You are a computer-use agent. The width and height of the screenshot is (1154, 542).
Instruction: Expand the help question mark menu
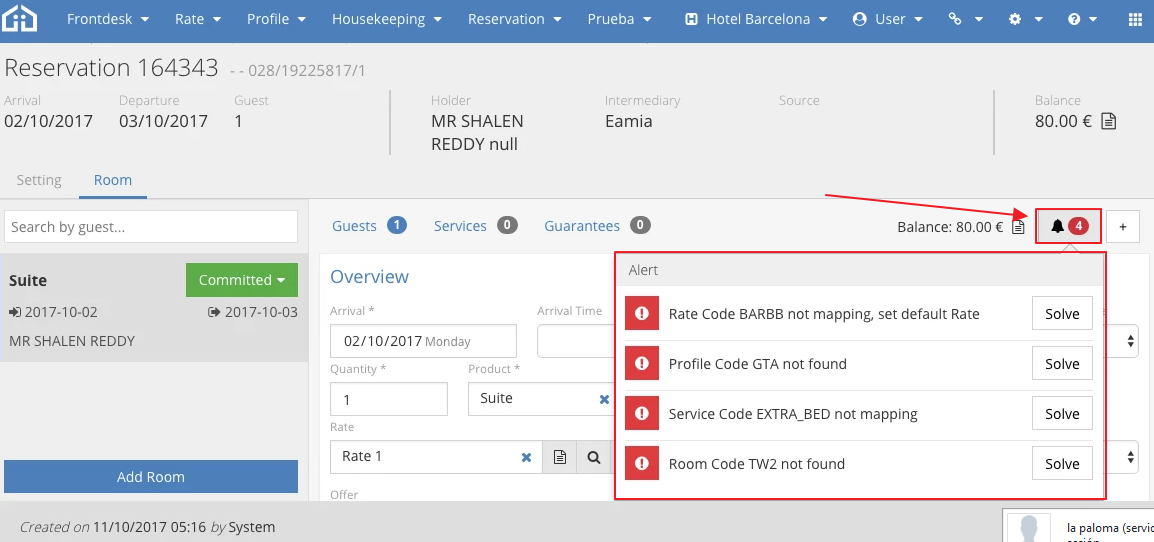pyautogui.click(x=1080, y=19)
